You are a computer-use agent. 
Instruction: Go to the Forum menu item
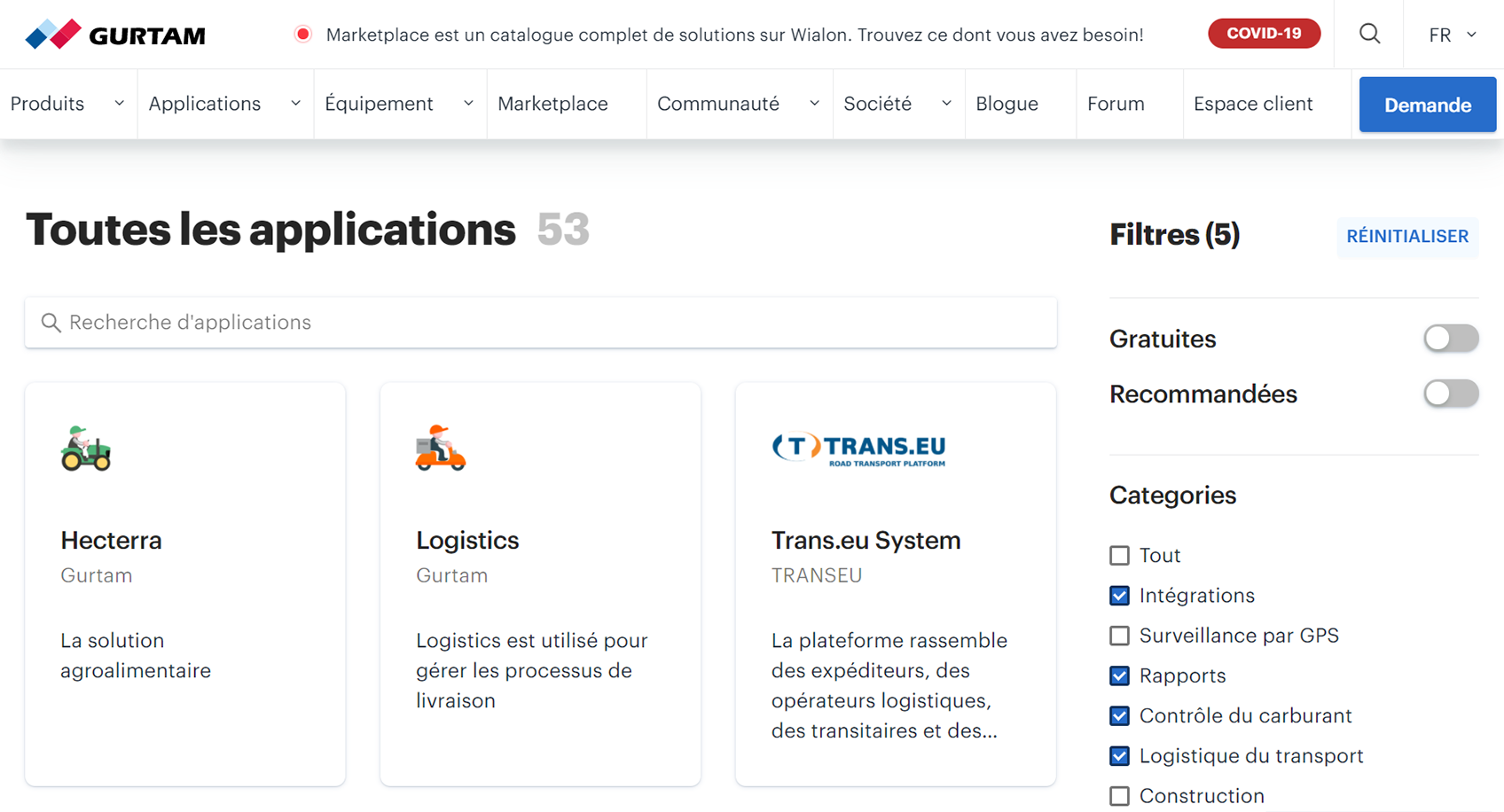[x=1116, y=104]
